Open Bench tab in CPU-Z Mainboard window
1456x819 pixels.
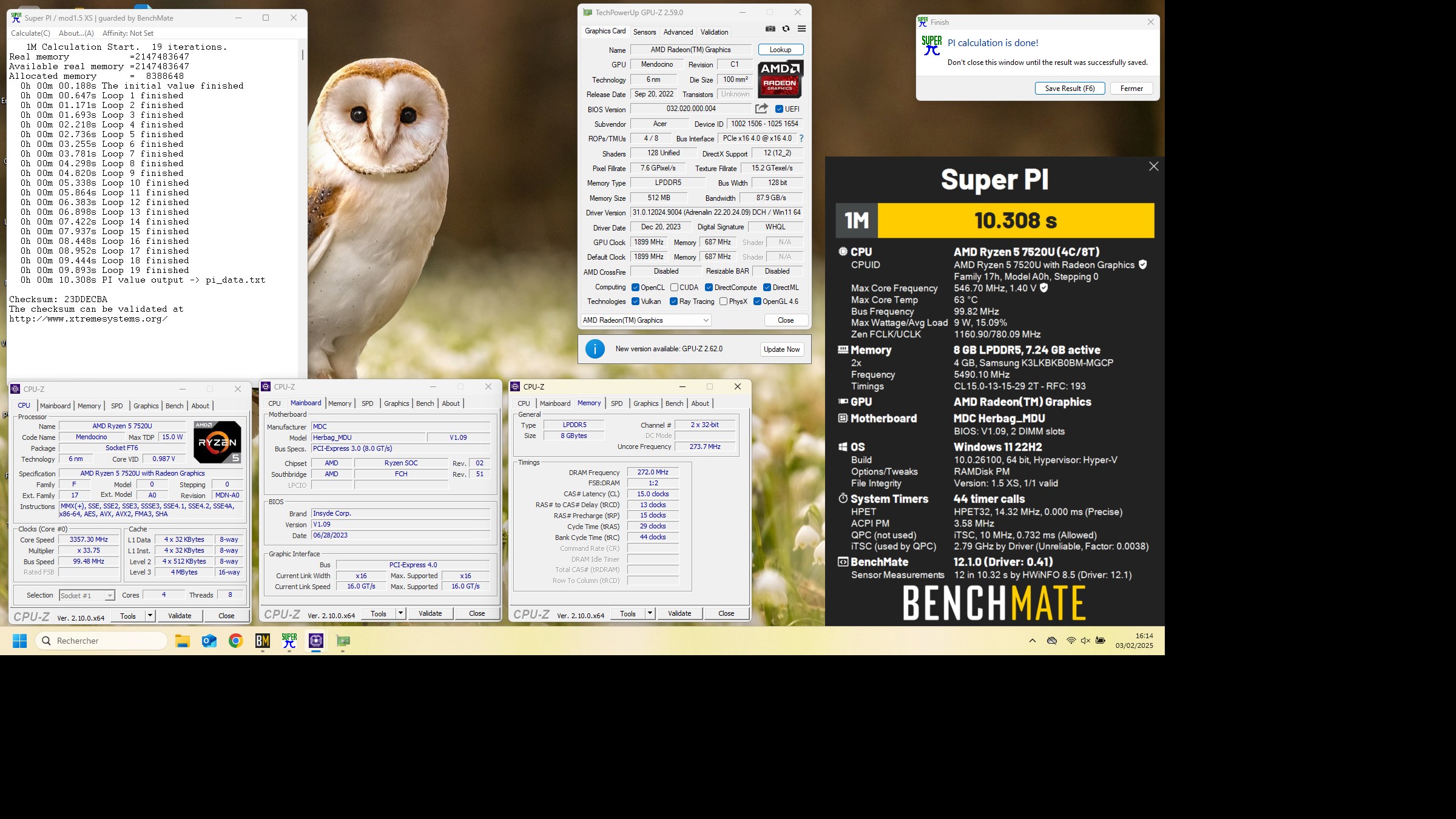pos(425,403)
